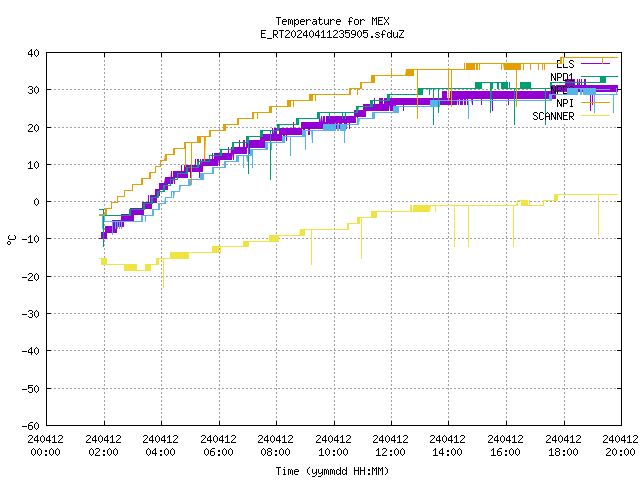The width and height of the screenshot is (640, 480).
Task: Click the chart title "Temperature for MEX"
Action: 332,21
